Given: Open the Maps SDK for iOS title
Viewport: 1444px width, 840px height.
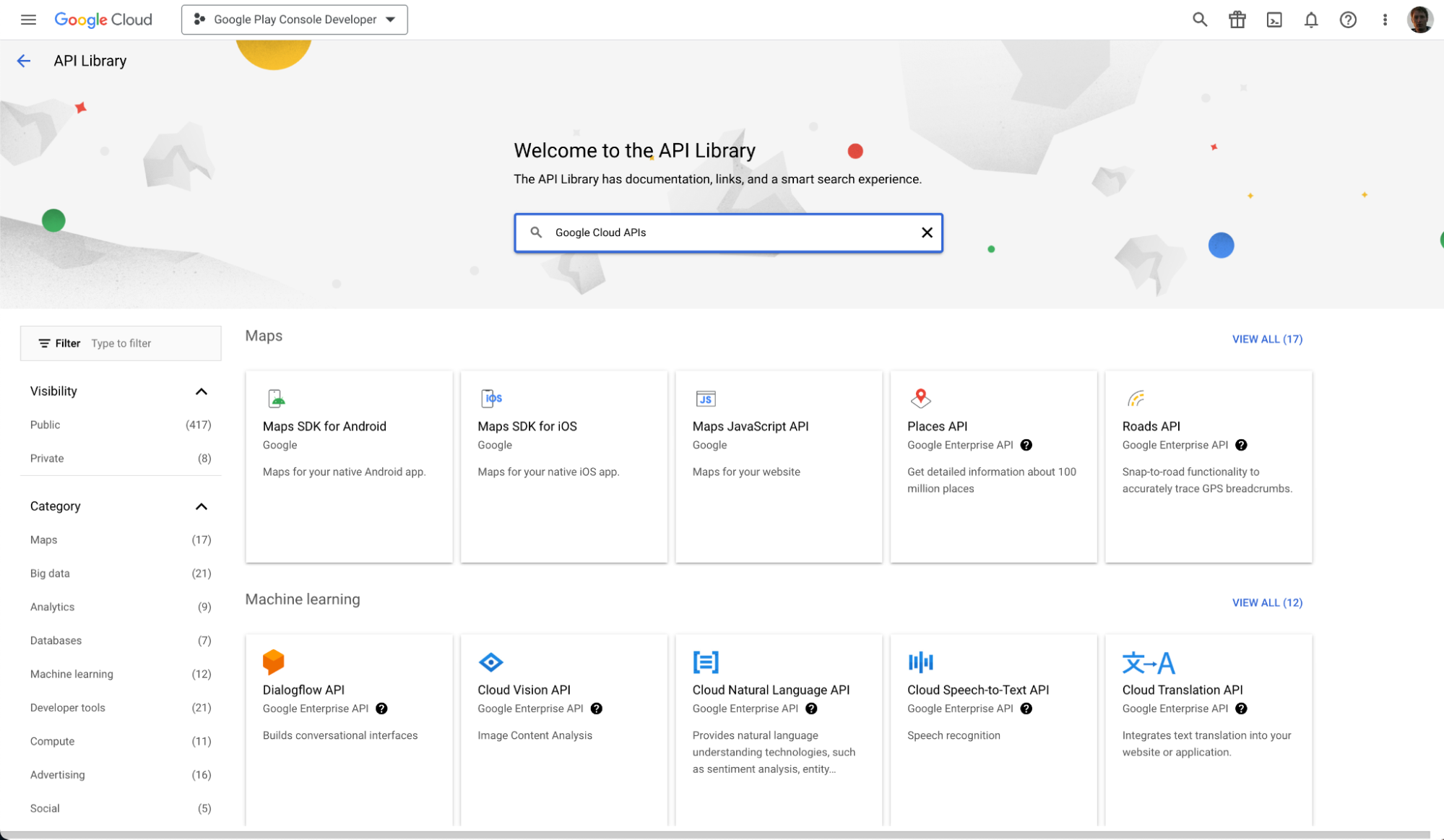Looking at the screenshot, I should coord(527,426).
